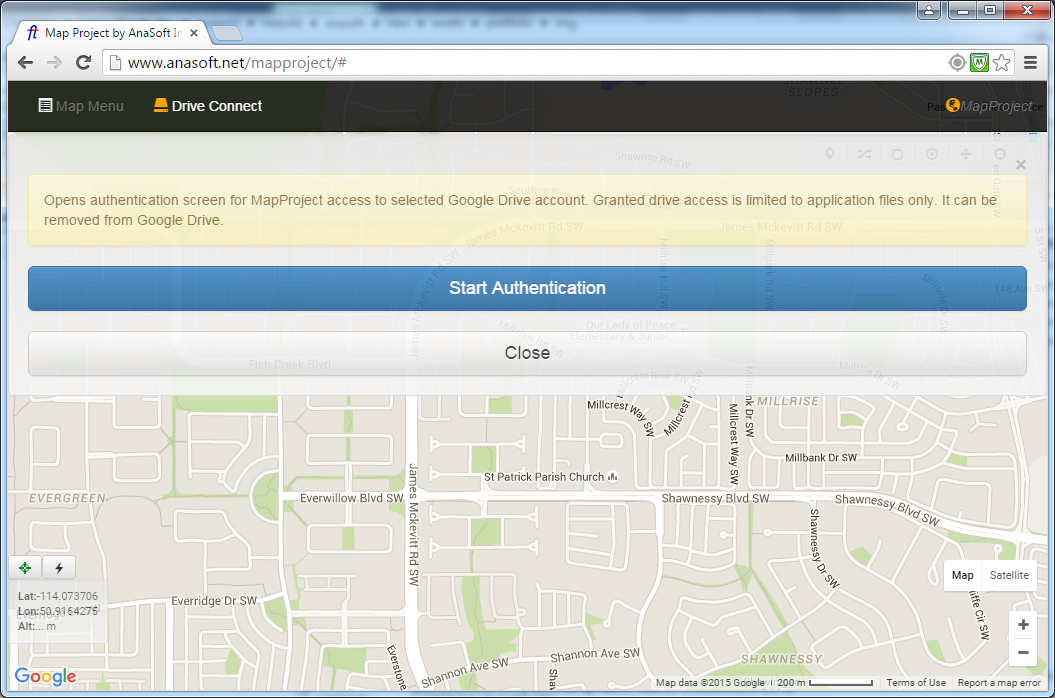Click the Millbank Dr SW road label
Screen dimensions: 1055x698
[821, 458]
